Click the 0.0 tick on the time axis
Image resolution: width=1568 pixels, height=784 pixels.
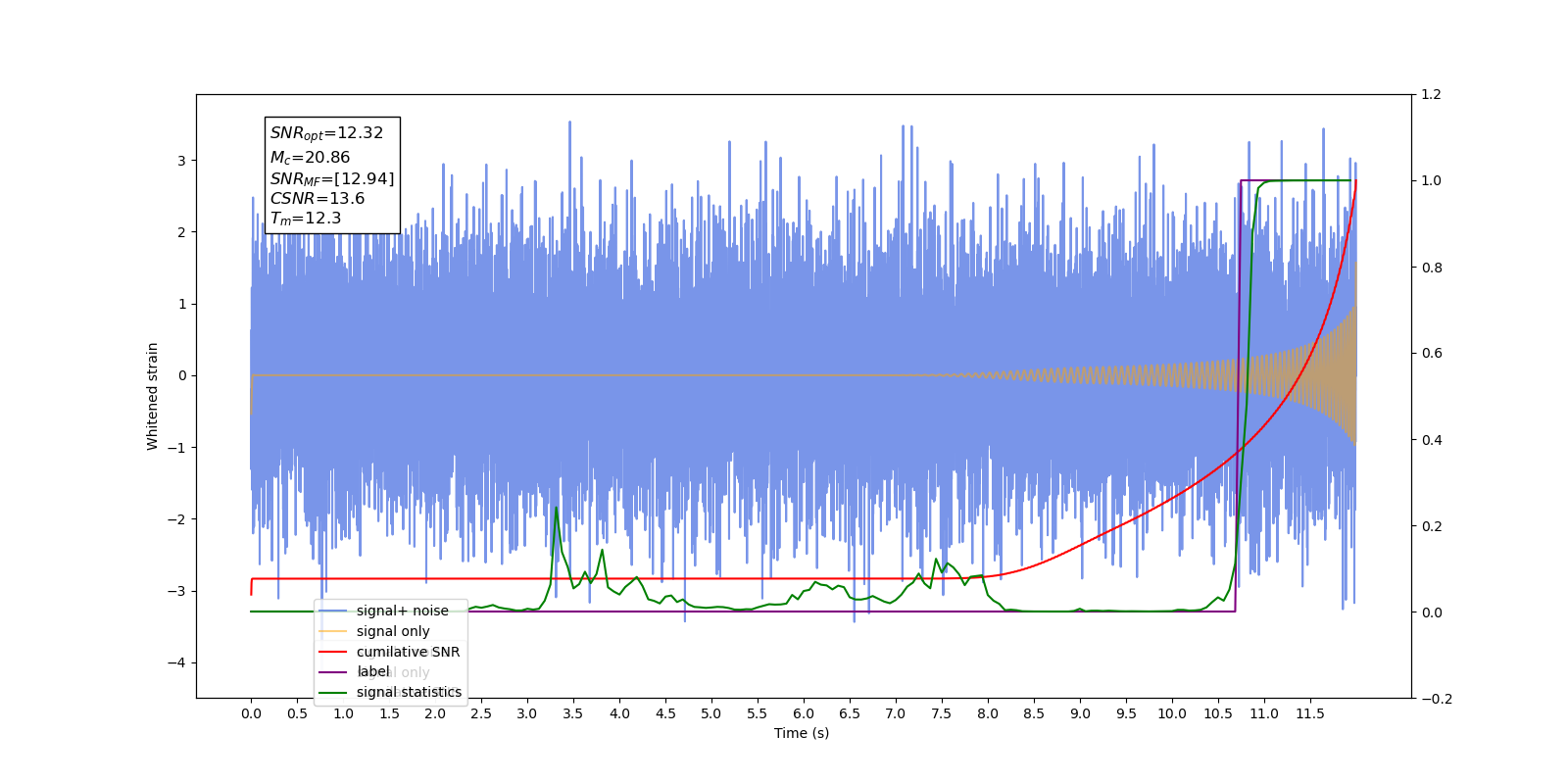tap(251, 713)
